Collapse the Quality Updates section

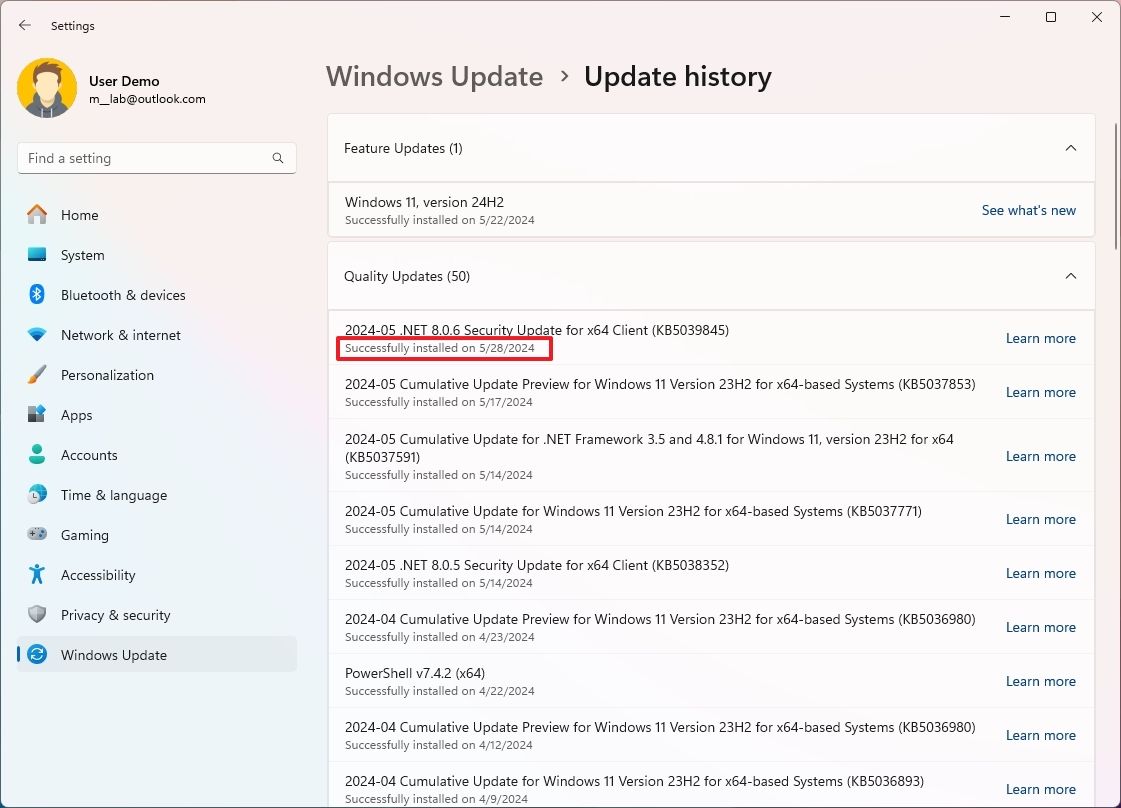coord(1070,276)
